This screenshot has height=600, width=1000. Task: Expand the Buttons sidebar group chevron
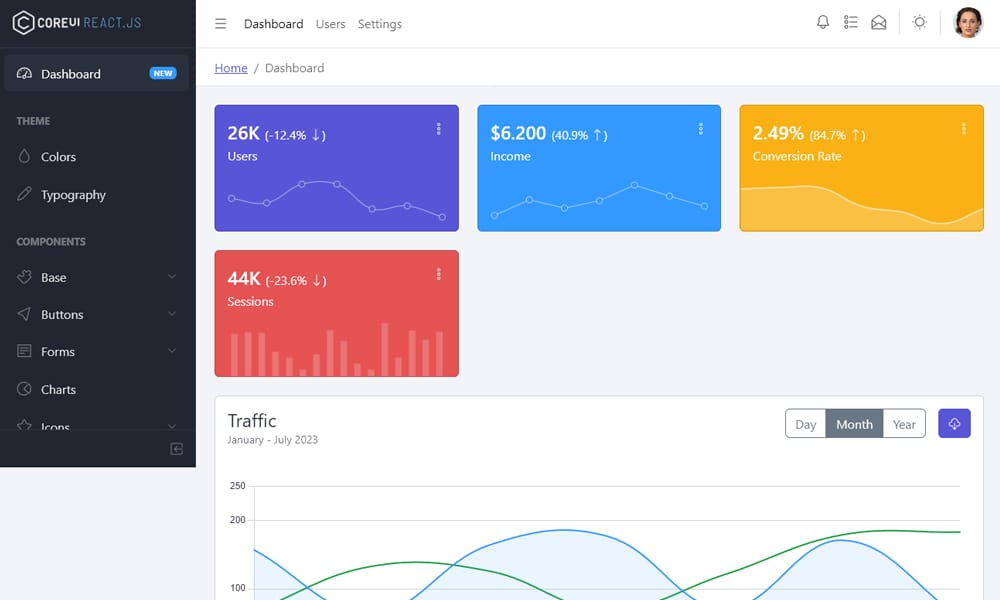pos(172,314)
